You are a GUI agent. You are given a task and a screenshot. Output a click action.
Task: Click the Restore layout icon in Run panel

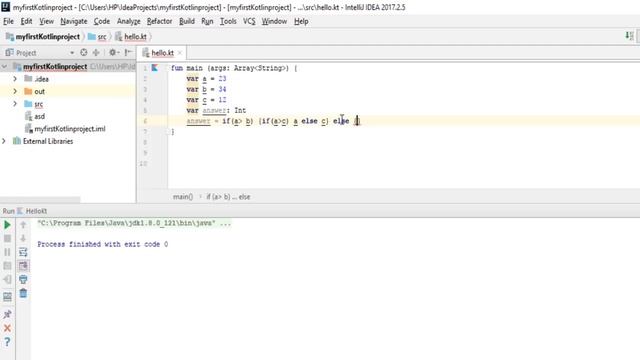(x=7, y=297)
